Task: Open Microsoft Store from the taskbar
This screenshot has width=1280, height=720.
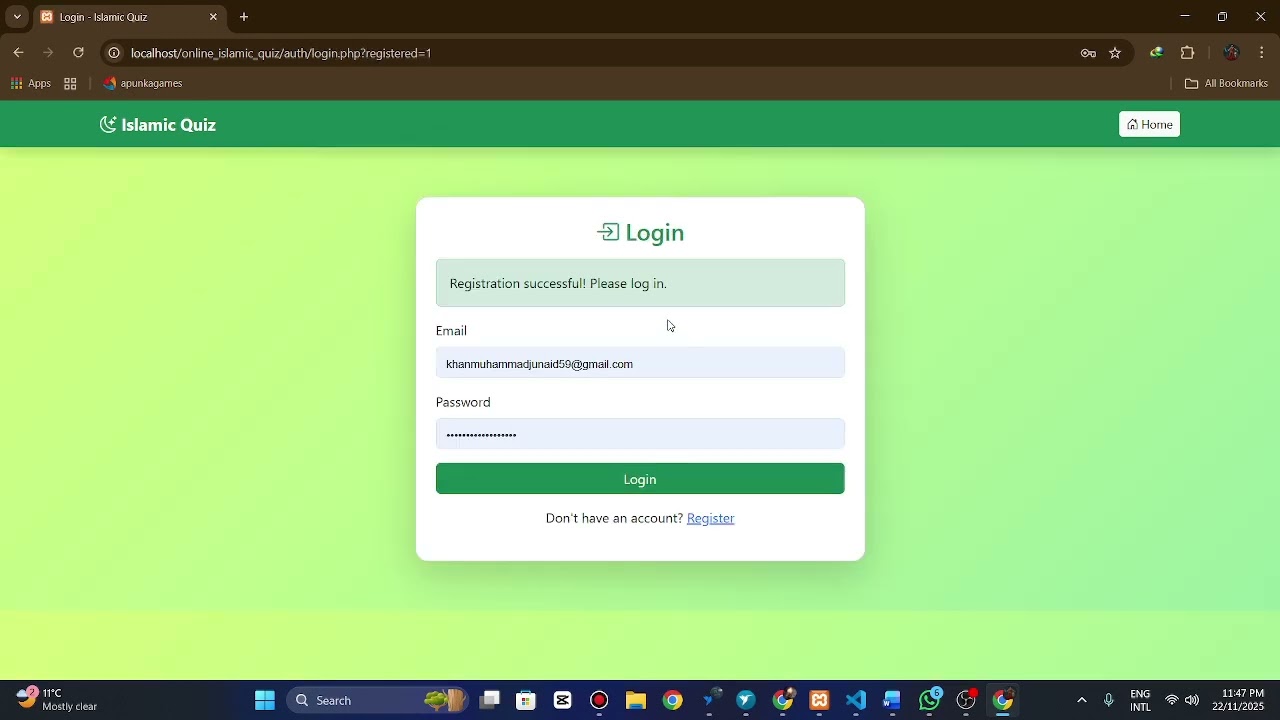Action: [x=526, y=700]
